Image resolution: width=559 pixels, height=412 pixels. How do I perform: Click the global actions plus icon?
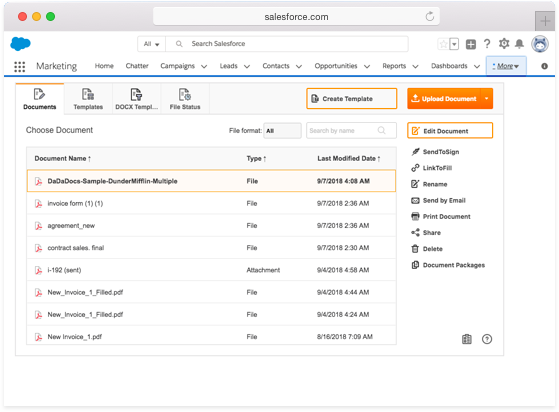(471, 44)
